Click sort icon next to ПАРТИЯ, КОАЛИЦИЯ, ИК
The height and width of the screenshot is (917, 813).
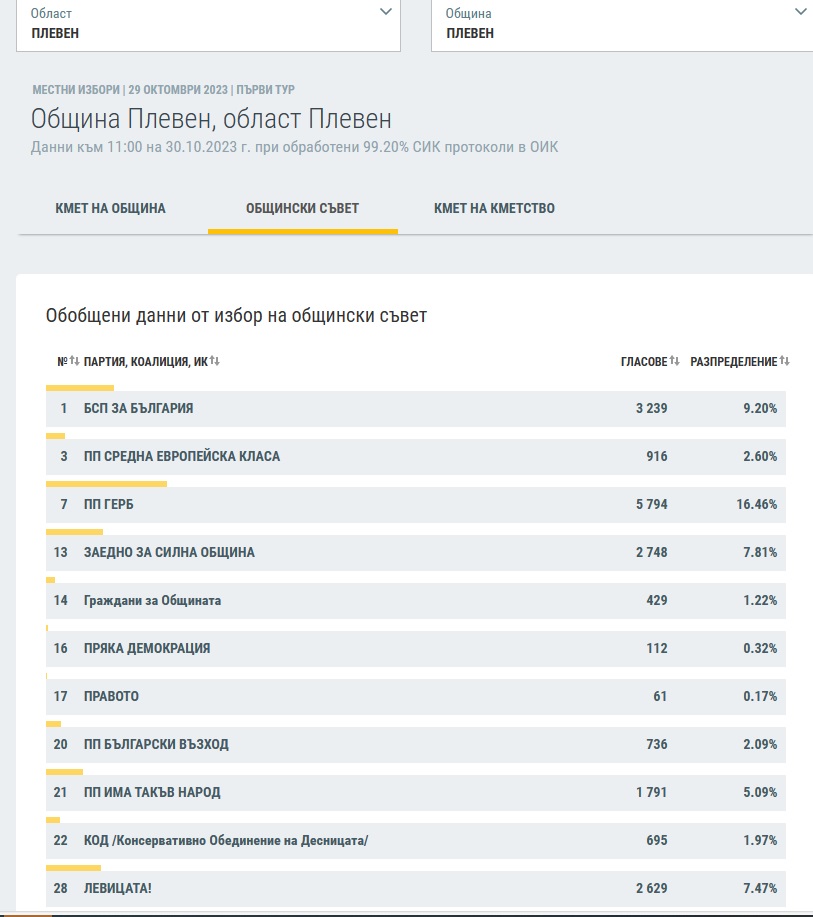coord(215,361)
